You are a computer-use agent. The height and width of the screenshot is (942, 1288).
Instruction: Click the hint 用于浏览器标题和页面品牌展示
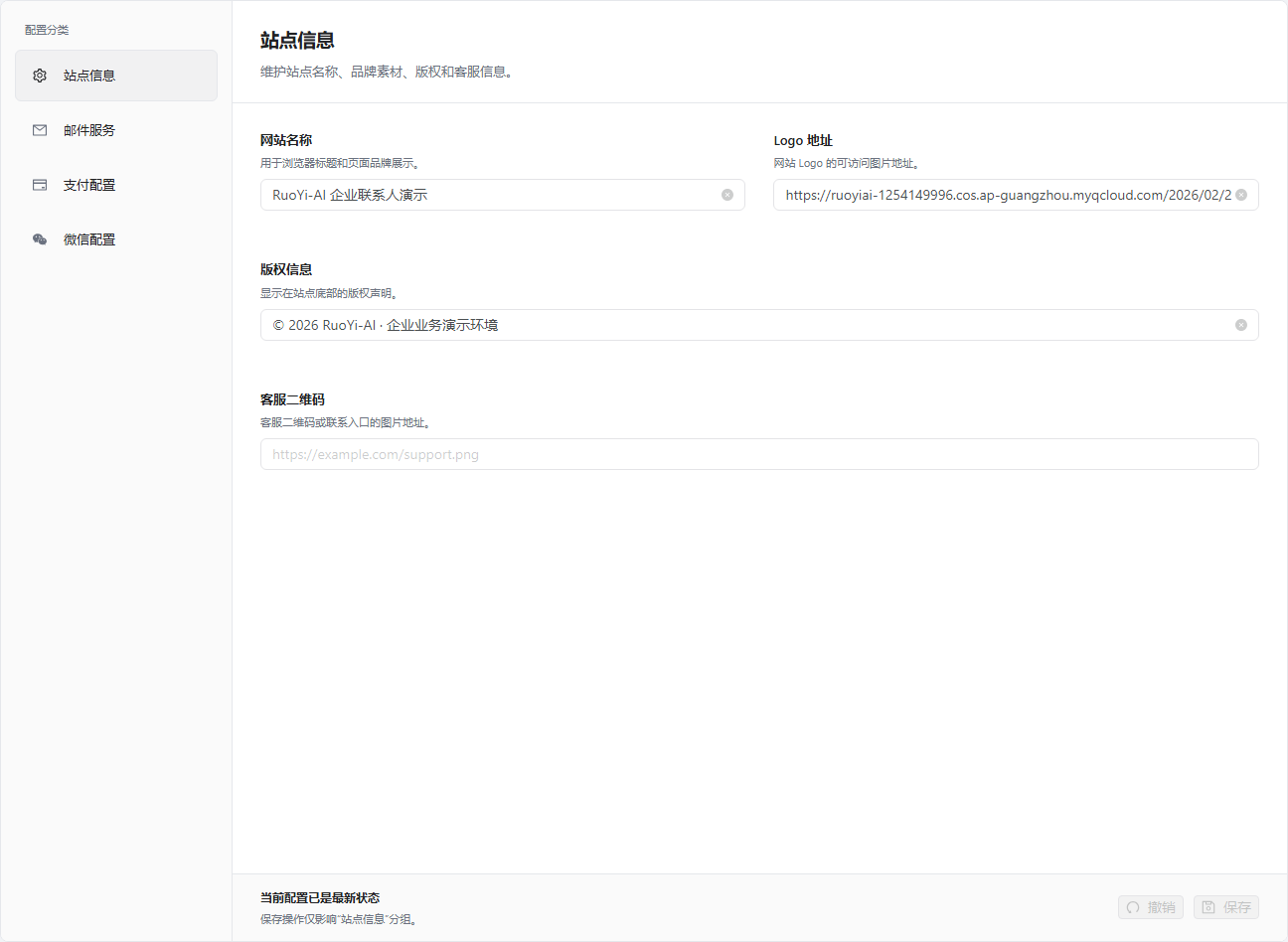(340, 163)
